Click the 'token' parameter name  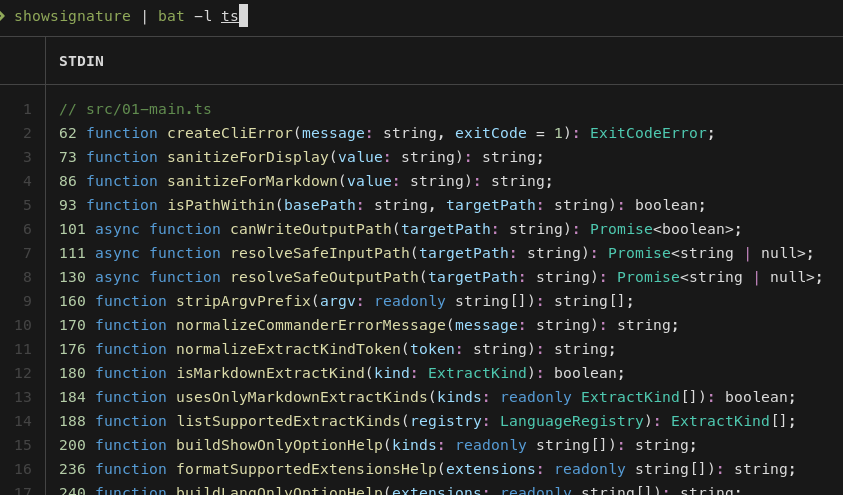click(432, 349)
